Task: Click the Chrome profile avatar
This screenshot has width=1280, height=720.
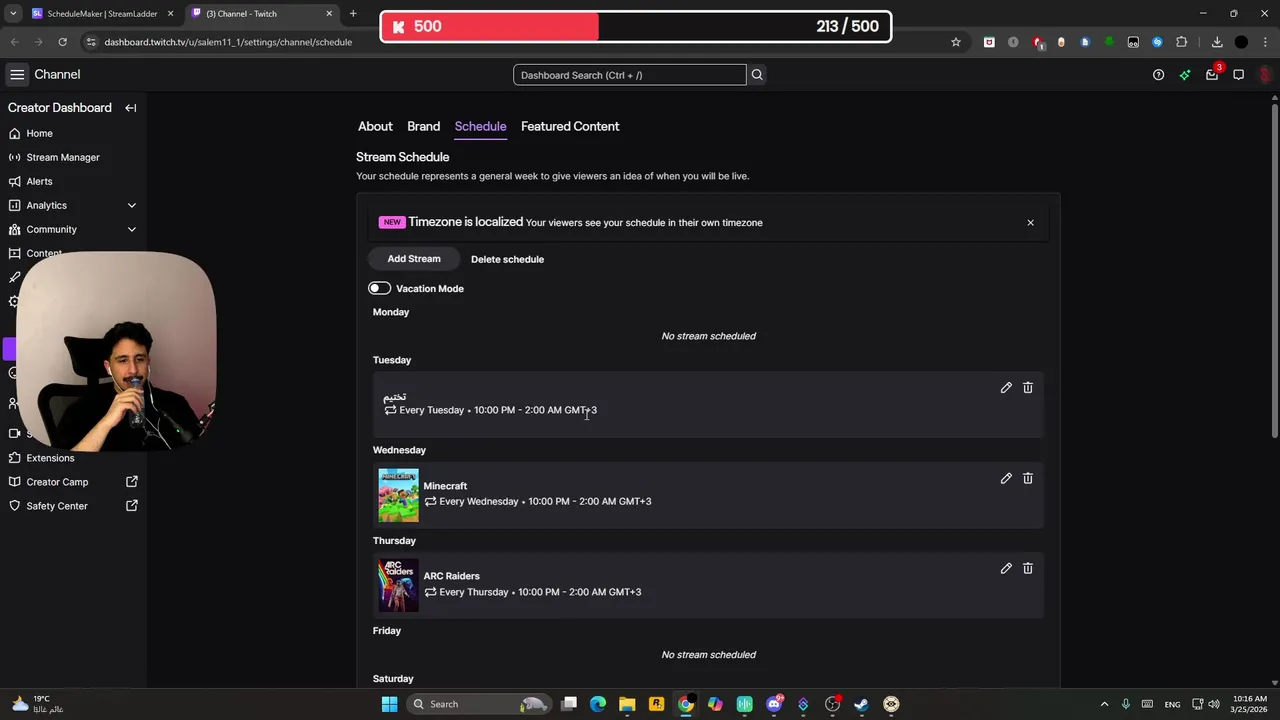Action: click(1241, 42)
